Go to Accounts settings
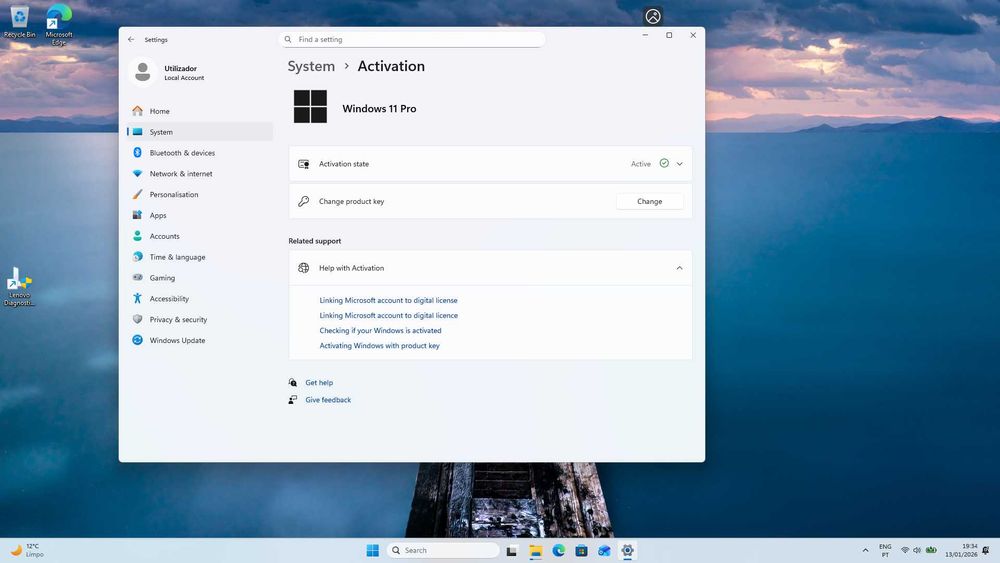 pyautogui.click(x=200, y=236)
